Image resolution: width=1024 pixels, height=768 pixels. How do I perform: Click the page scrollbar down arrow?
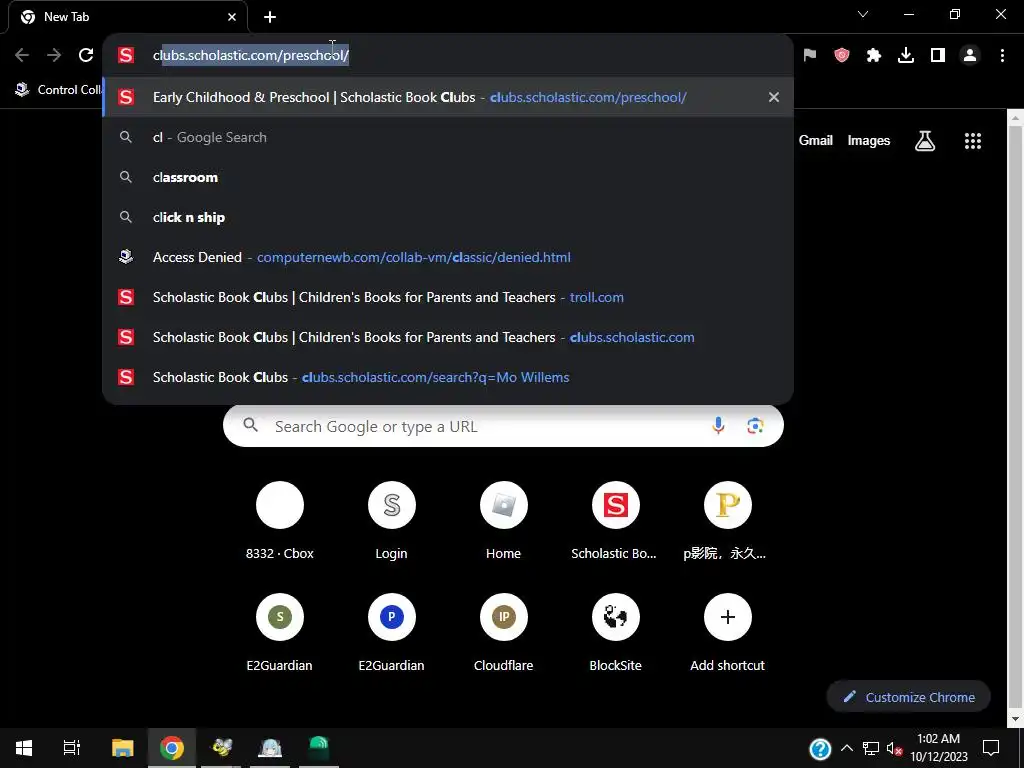coord(1016,718)
